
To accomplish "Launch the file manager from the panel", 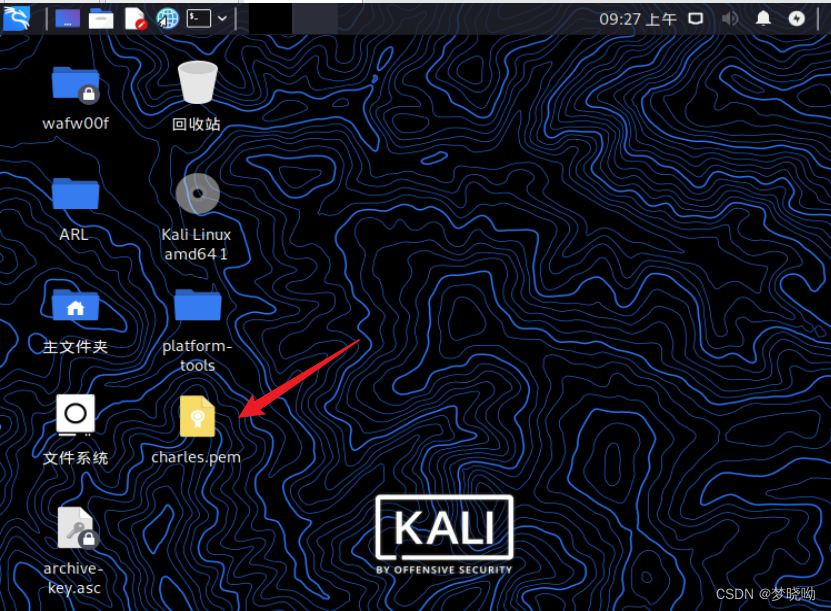I will click(101, 19).
